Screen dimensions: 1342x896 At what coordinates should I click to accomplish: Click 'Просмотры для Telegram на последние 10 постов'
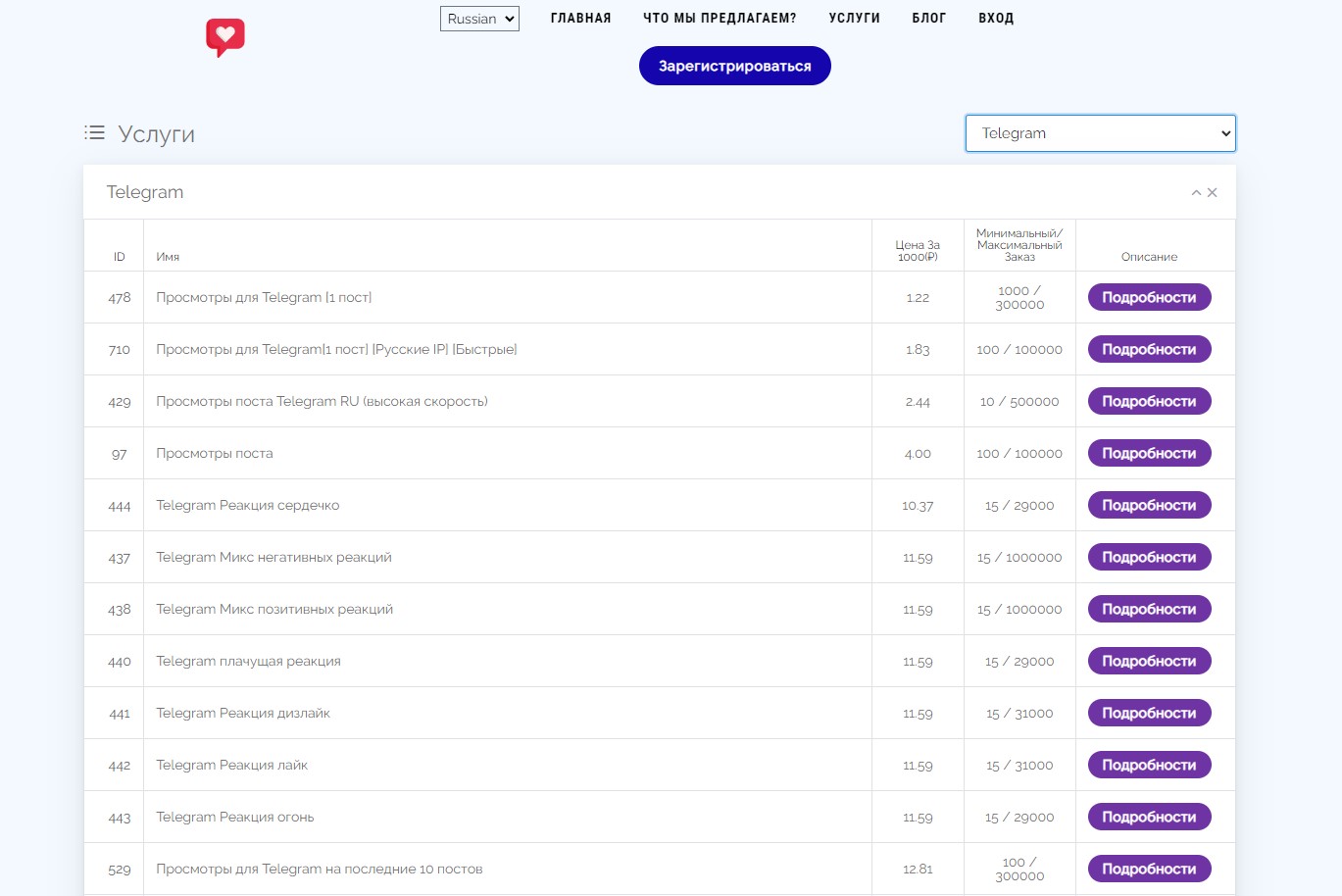point(320,869)
